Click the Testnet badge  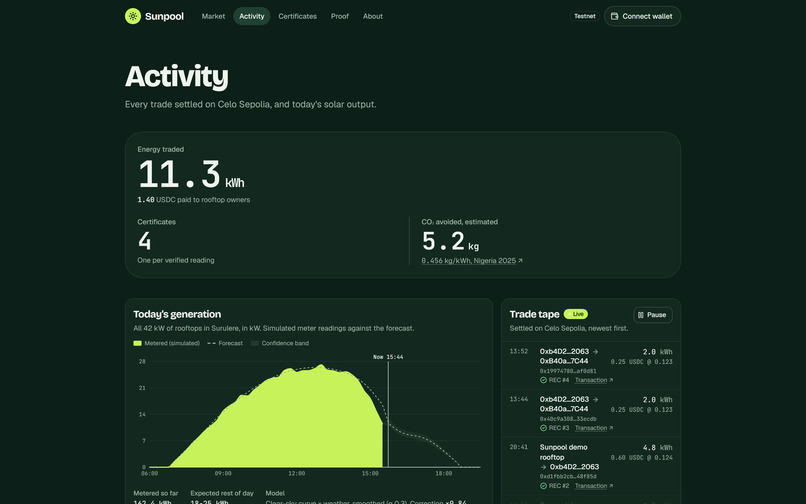click(x=584, y=16)
